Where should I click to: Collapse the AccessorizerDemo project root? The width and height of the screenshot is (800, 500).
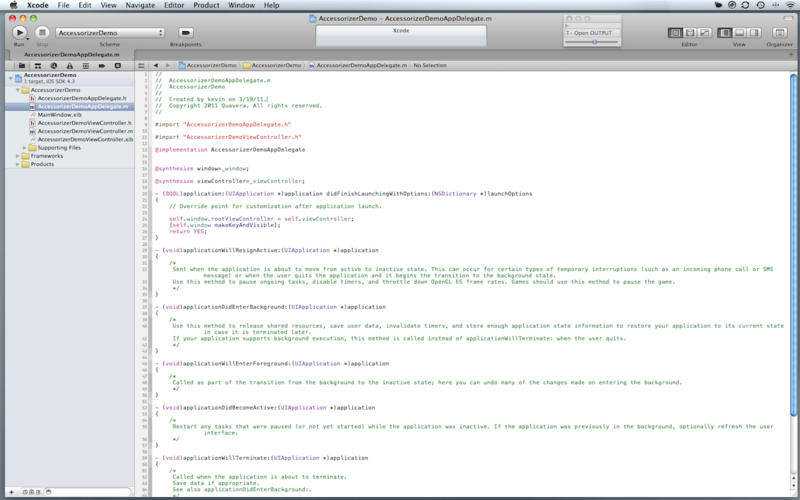click(x=11, y=78)
